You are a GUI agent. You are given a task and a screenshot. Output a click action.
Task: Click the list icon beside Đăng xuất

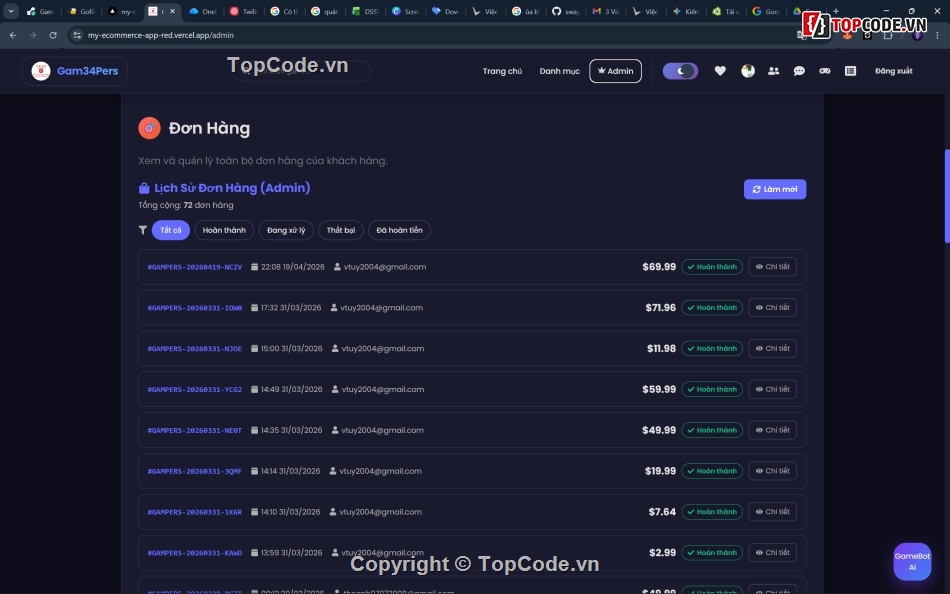pyautogui.click(x=850, y=71)
